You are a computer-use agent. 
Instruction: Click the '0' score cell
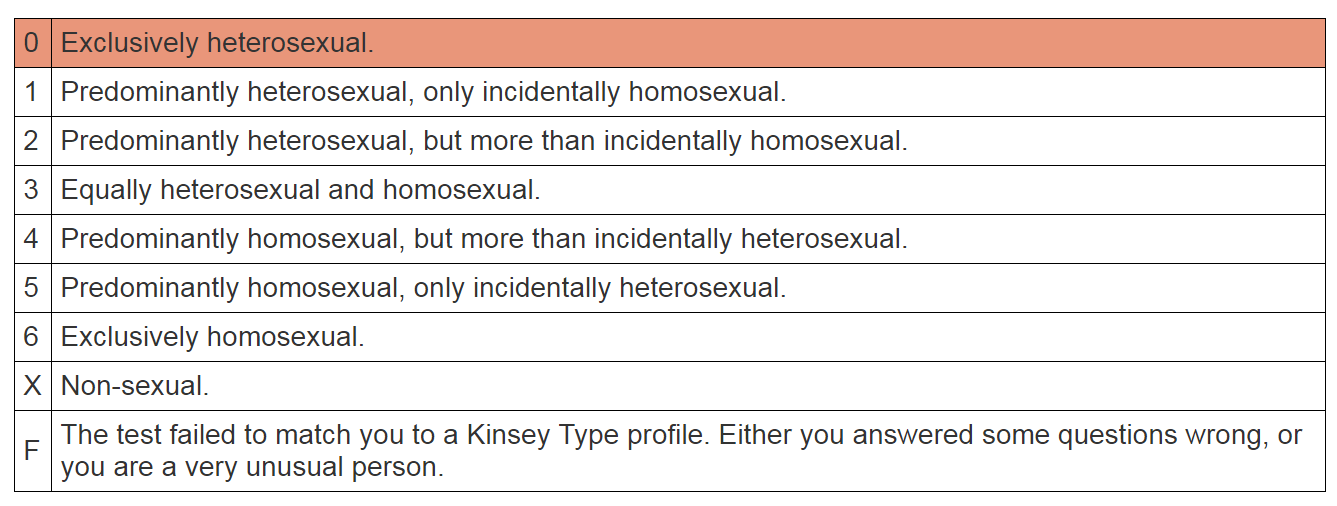[x=33, y=43]
